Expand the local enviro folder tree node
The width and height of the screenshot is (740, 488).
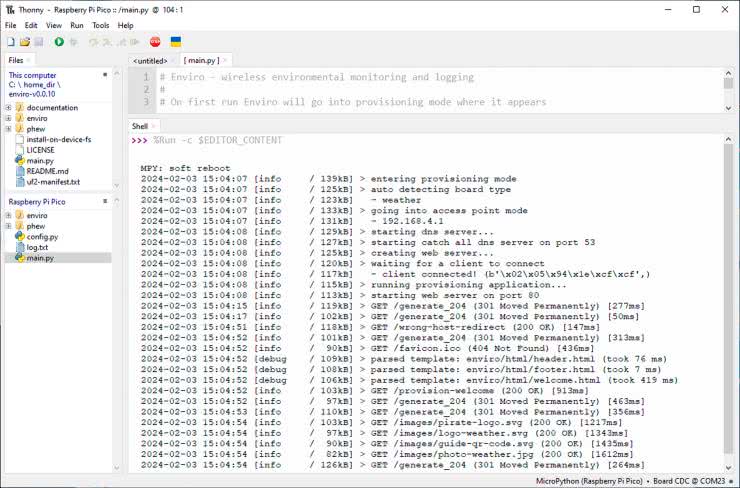8,118
